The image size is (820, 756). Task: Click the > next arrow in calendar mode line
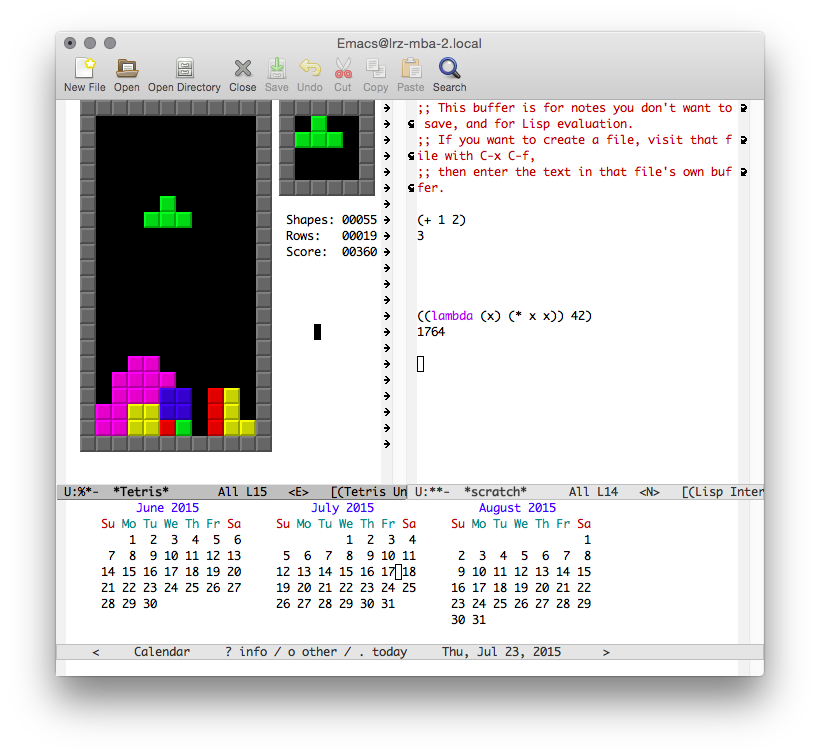click(x=606, y=652)
